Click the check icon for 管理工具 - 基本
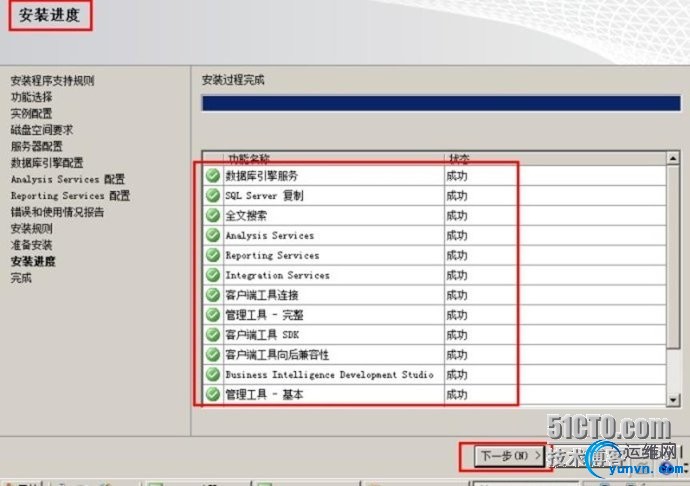 (213, 394)
